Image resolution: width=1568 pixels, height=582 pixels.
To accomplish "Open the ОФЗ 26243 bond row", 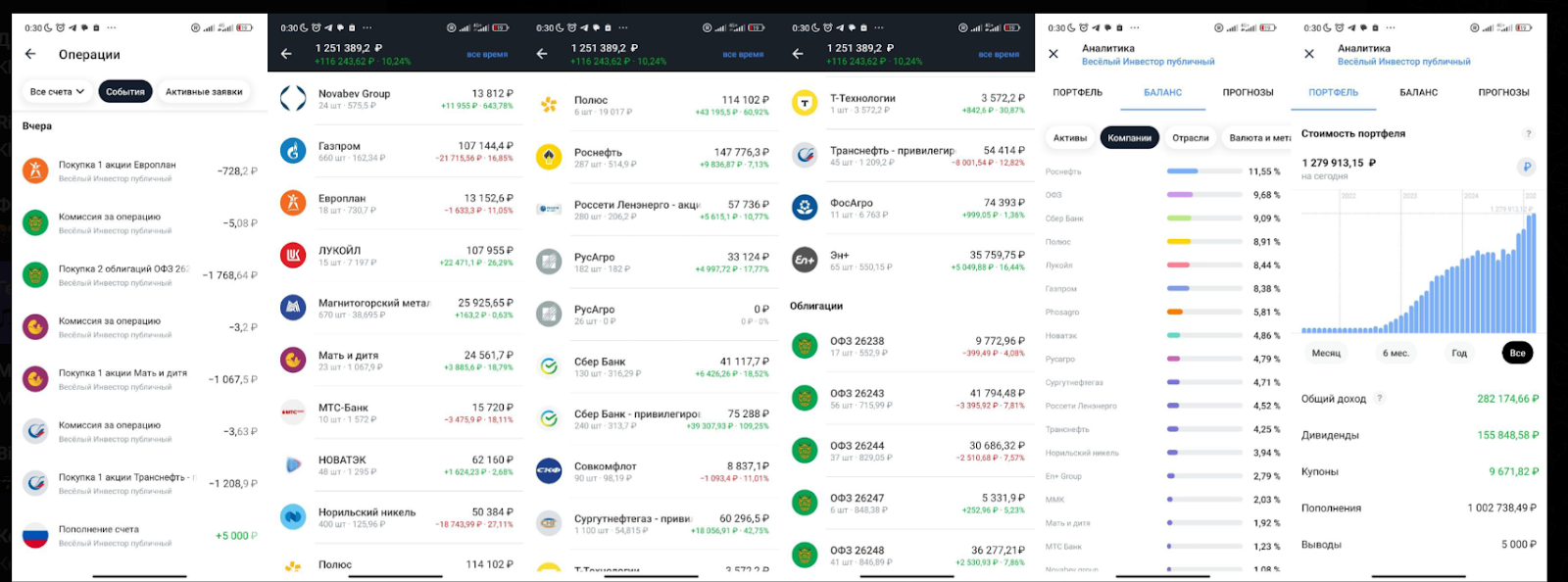I will tap(908, 399).
